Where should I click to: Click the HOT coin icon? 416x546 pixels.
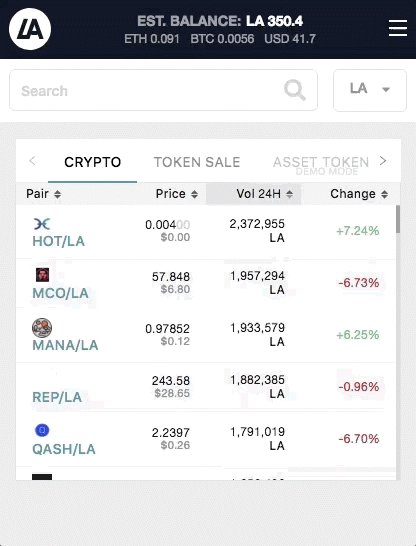42,224
